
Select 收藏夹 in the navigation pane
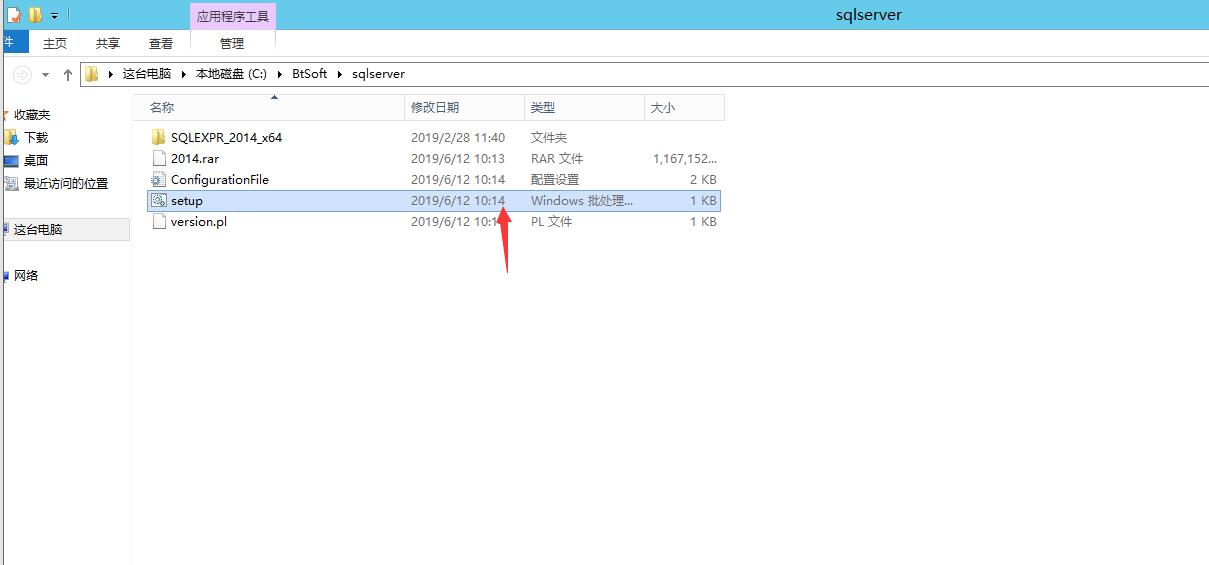tap(32, 115)
